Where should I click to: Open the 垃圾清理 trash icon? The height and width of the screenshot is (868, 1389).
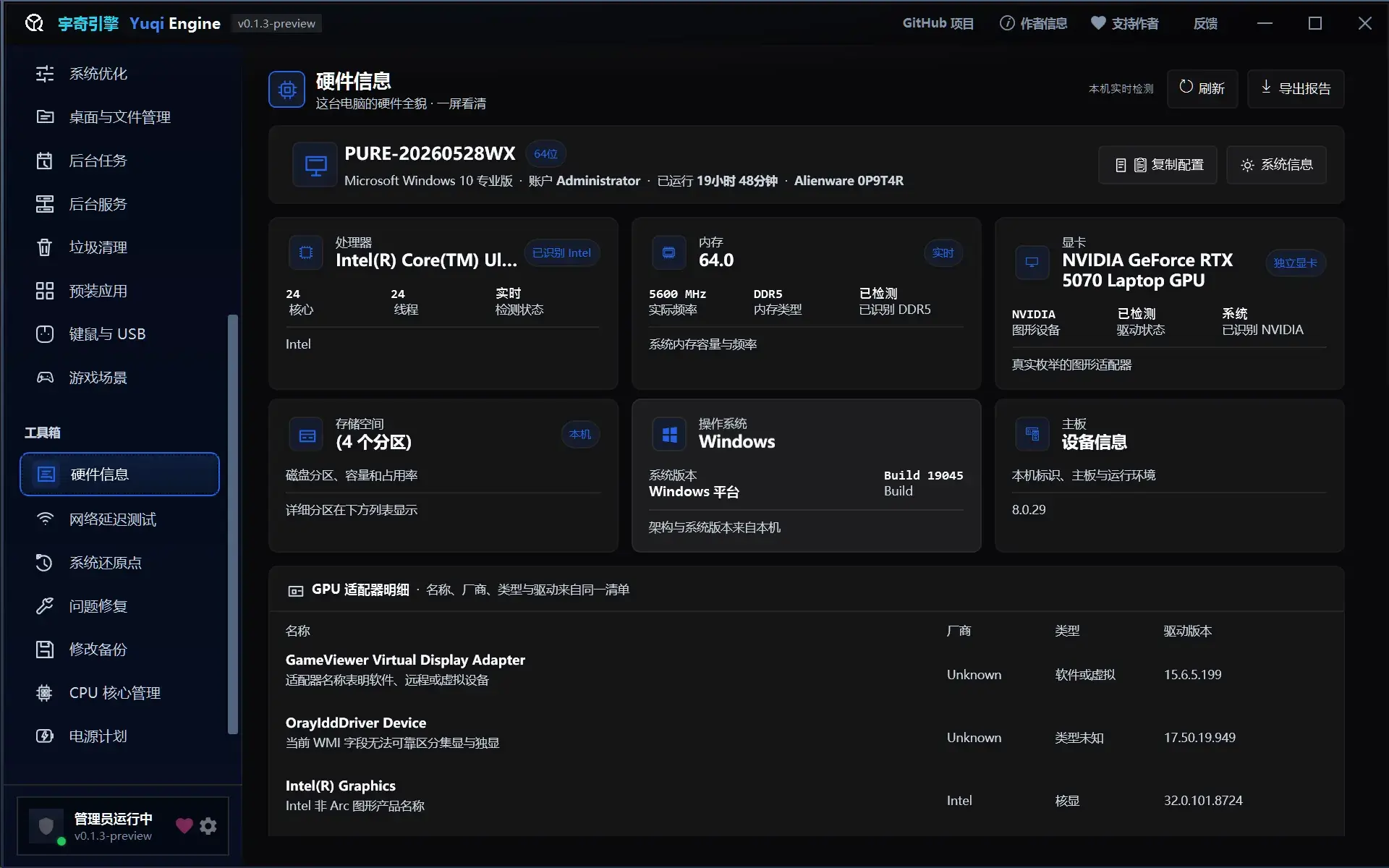coord(45,247)
